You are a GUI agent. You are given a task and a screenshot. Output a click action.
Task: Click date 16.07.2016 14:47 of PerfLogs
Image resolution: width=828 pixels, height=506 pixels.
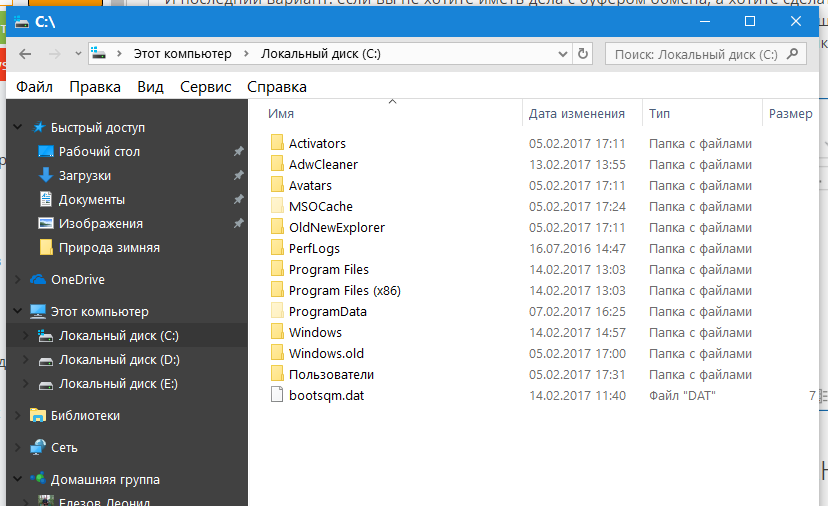577,248
